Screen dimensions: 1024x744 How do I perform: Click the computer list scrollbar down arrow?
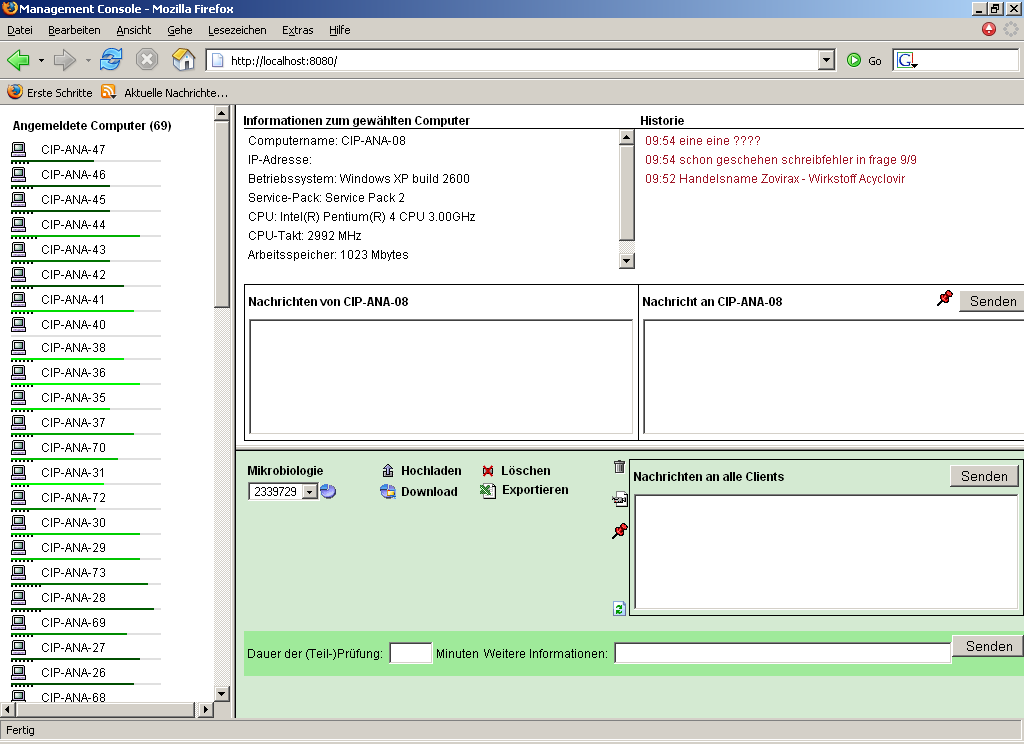222,693
